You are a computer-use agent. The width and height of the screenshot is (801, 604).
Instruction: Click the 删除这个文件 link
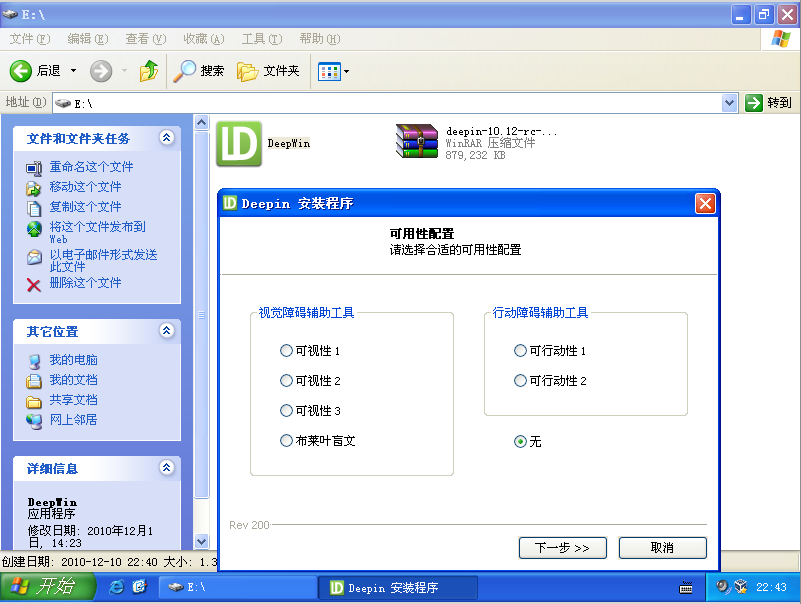(x=85, y=283)
